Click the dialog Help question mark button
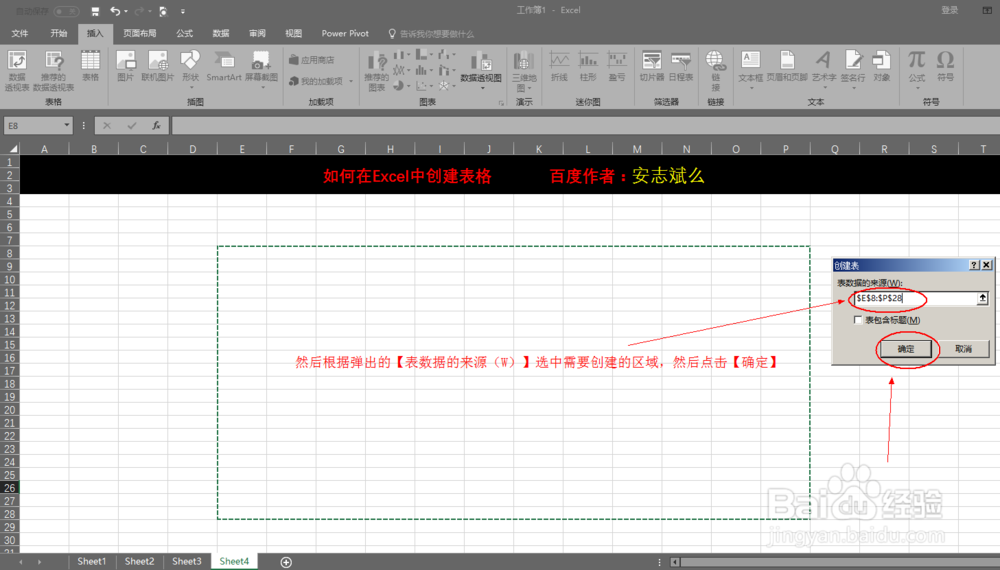This screenshot has width=1000, height=570. coord(974,265)
